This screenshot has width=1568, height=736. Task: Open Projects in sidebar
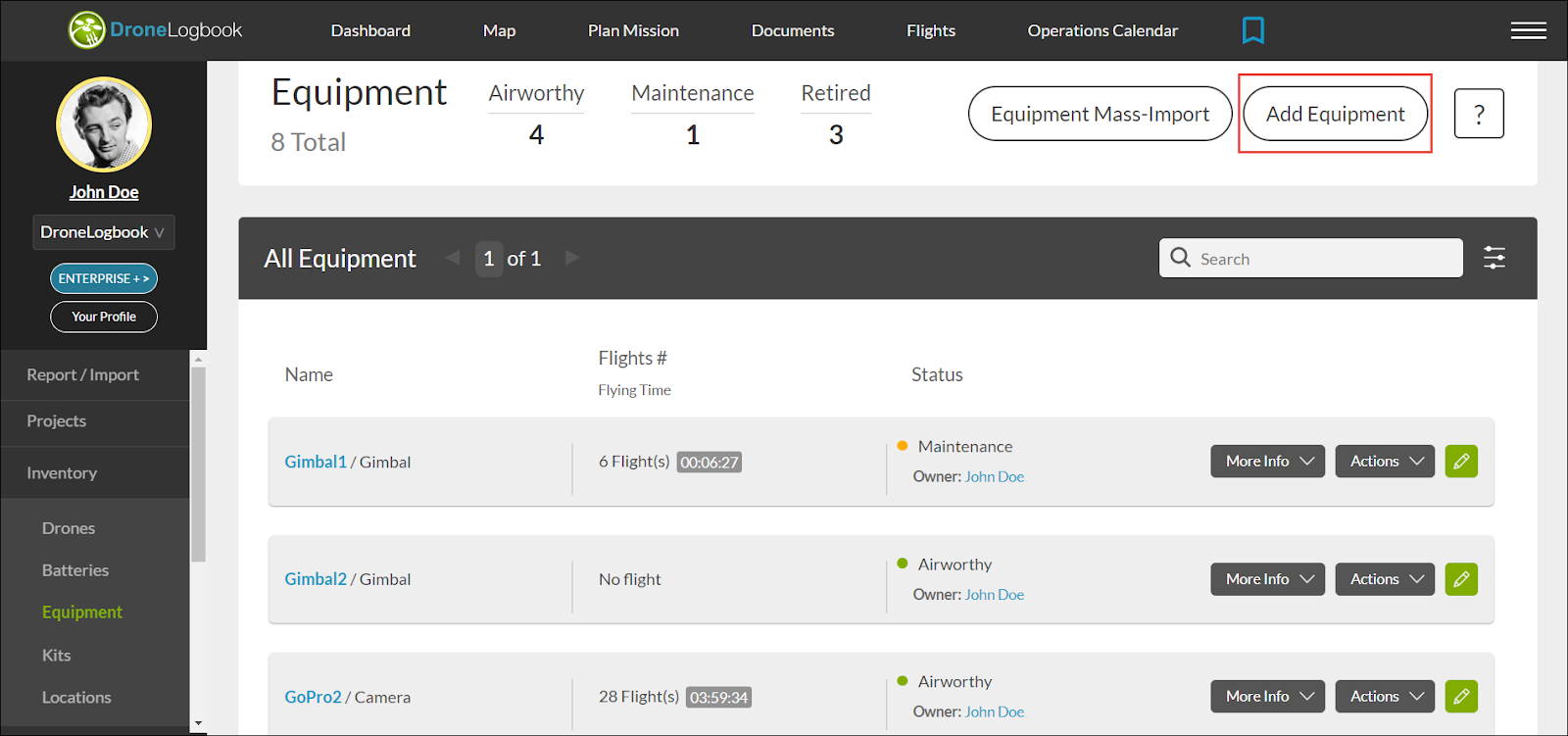point(95,421)
